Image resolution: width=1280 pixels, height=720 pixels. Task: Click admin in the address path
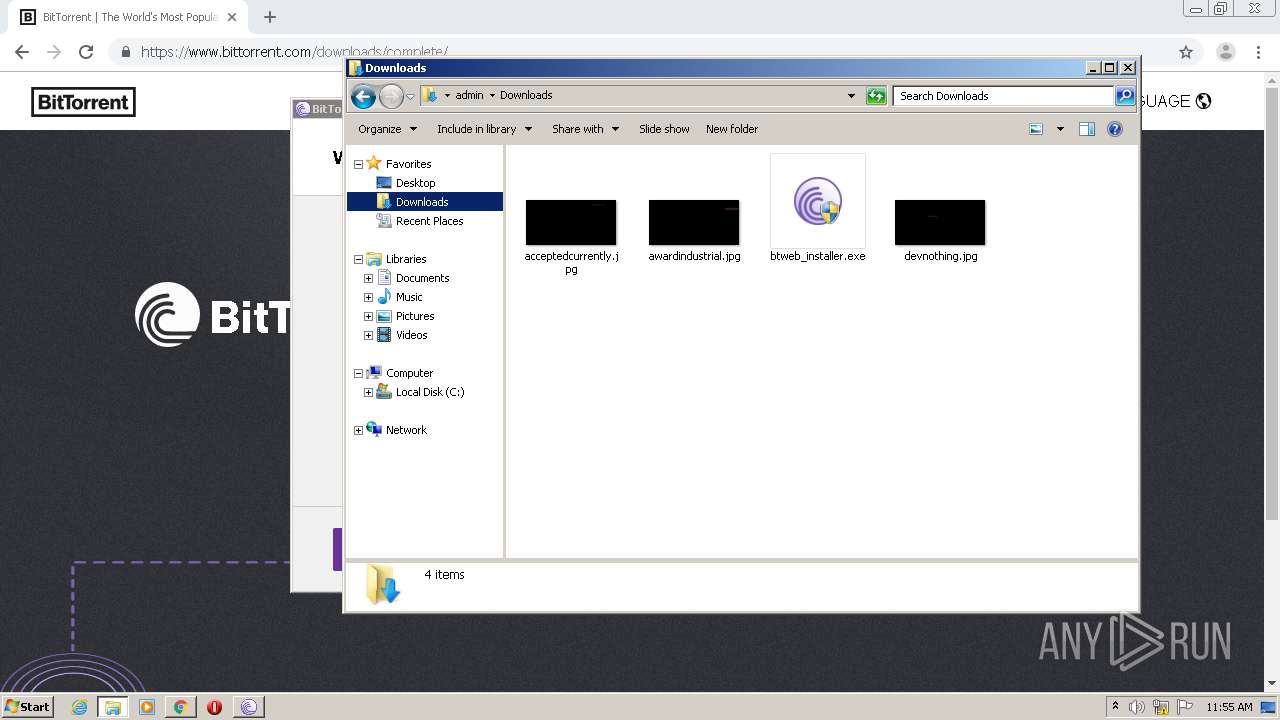[x=469, y=96]
